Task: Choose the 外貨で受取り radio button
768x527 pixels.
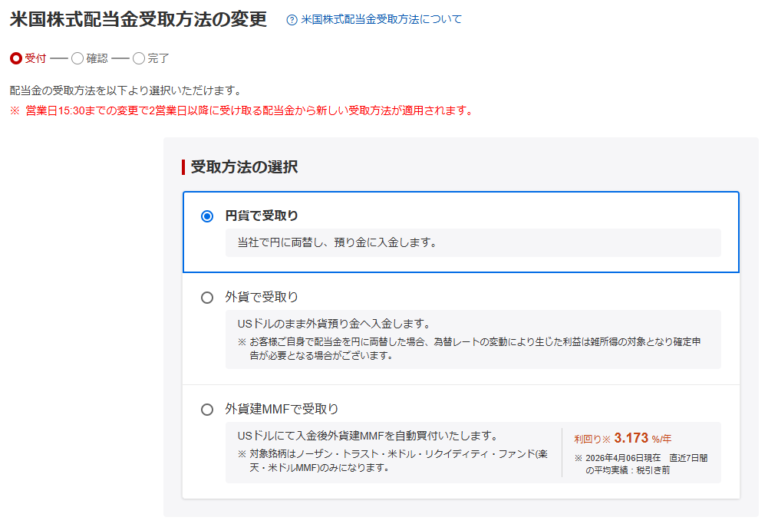Action: coord(207,297)
